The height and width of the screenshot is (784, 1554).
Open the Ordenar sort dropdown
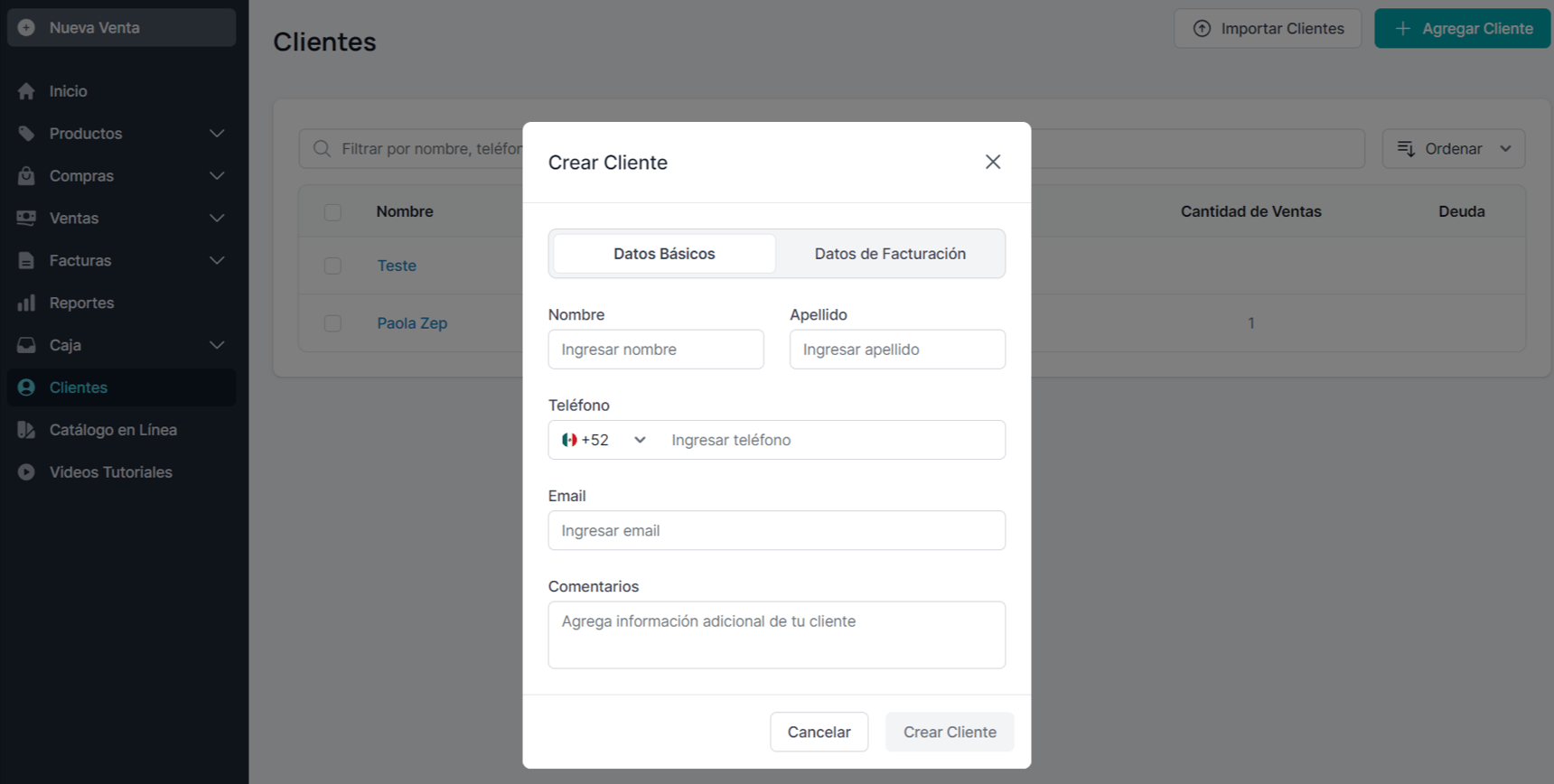(1453, 149)
